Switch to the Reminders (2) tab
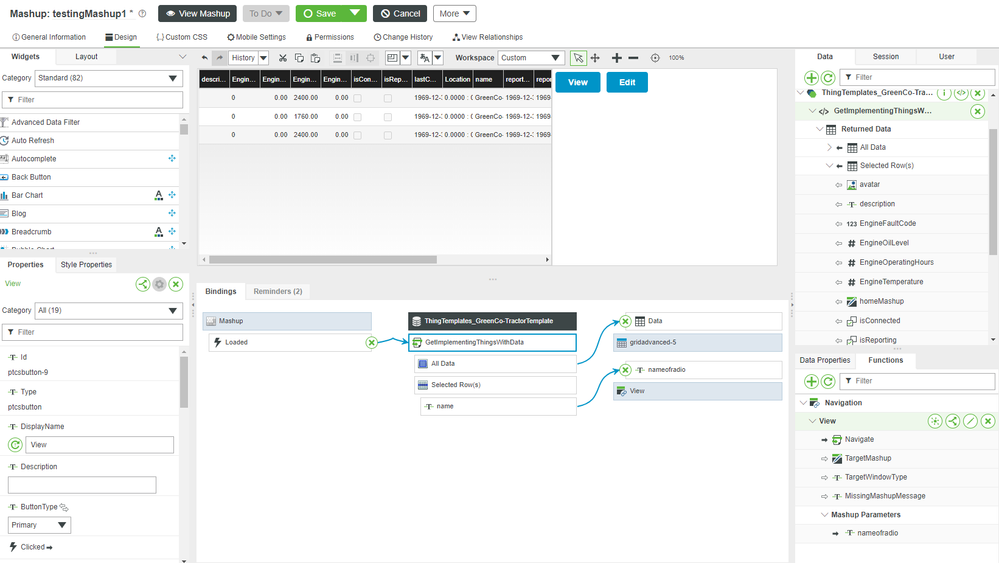 278,292
